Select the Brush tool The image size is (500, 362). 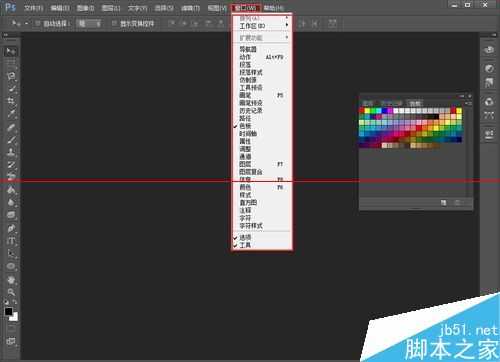pyautogui.click(x=11, y=140)
